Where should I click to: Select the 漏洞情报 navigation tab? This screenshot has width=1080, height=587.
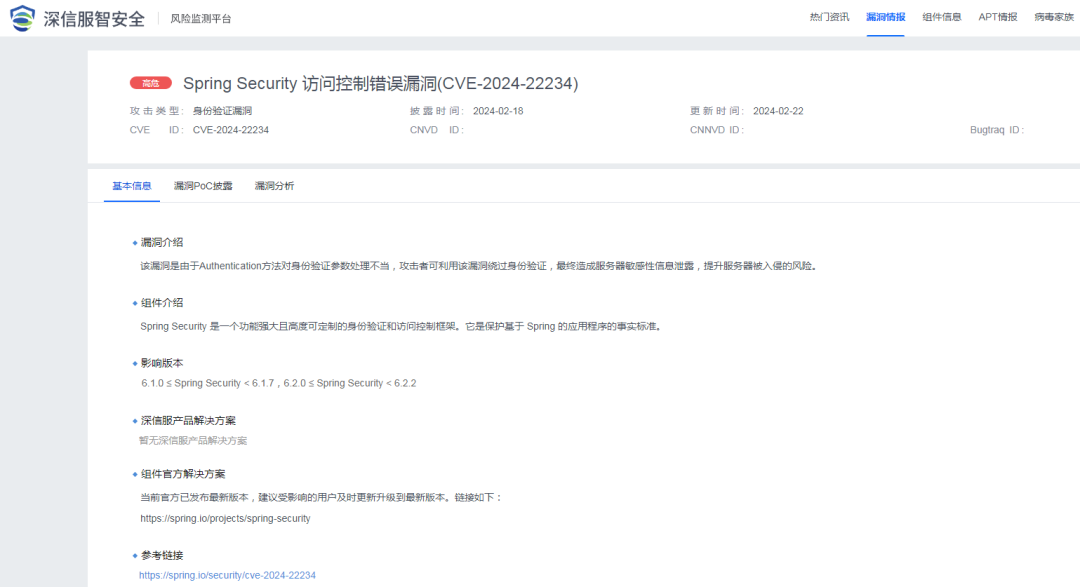885,17
